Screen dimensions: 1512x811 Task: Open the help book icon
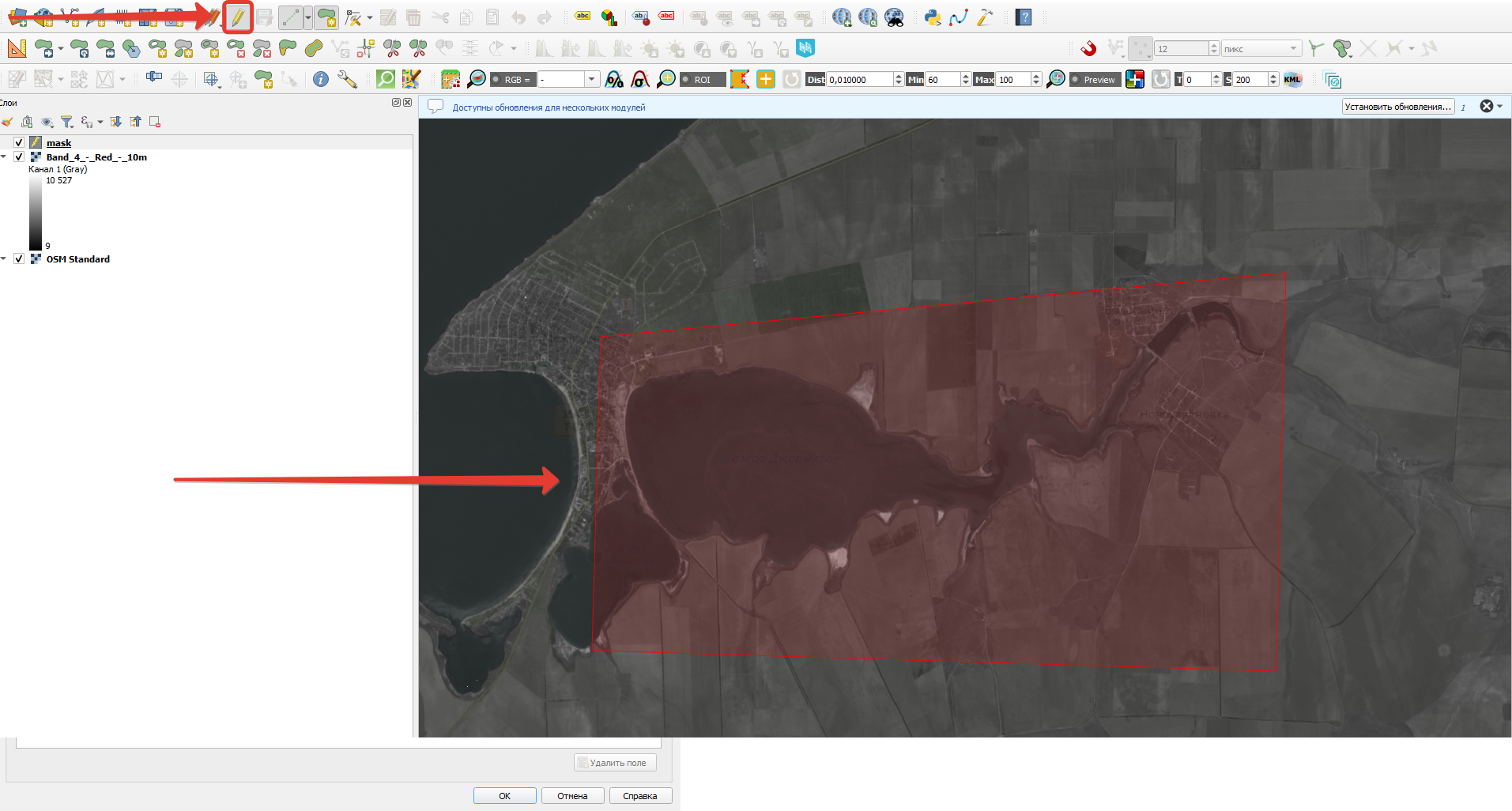coord(1024,17)
